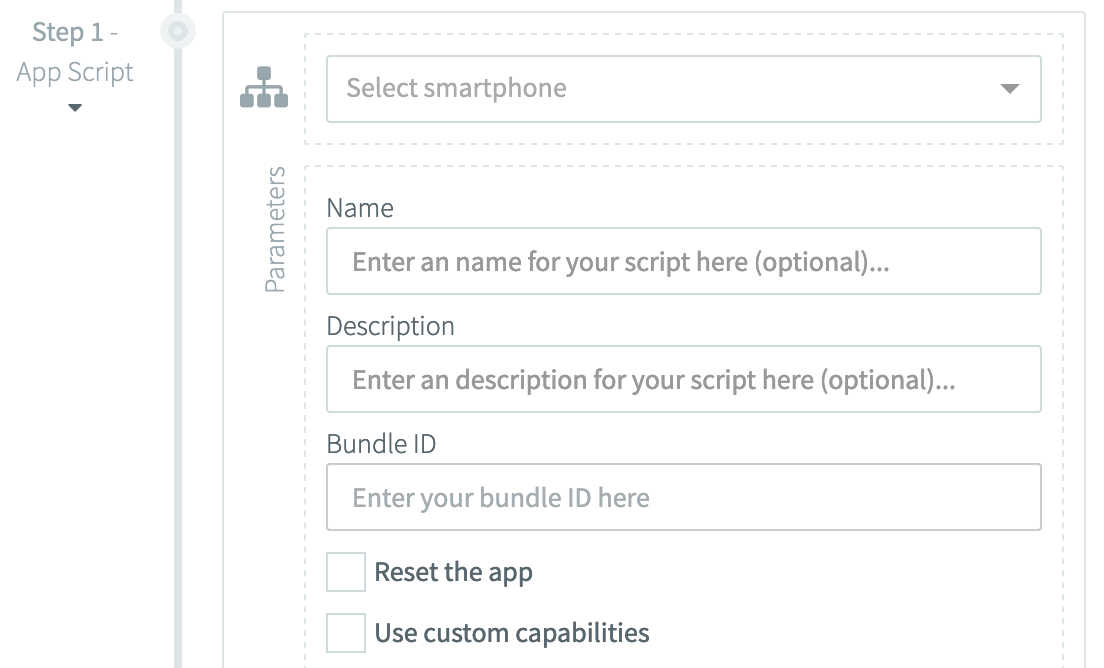This screenshot has height=668, width=1104.
Task: Tick the Use custom capabilities checkbox
Action: point(346,633)
